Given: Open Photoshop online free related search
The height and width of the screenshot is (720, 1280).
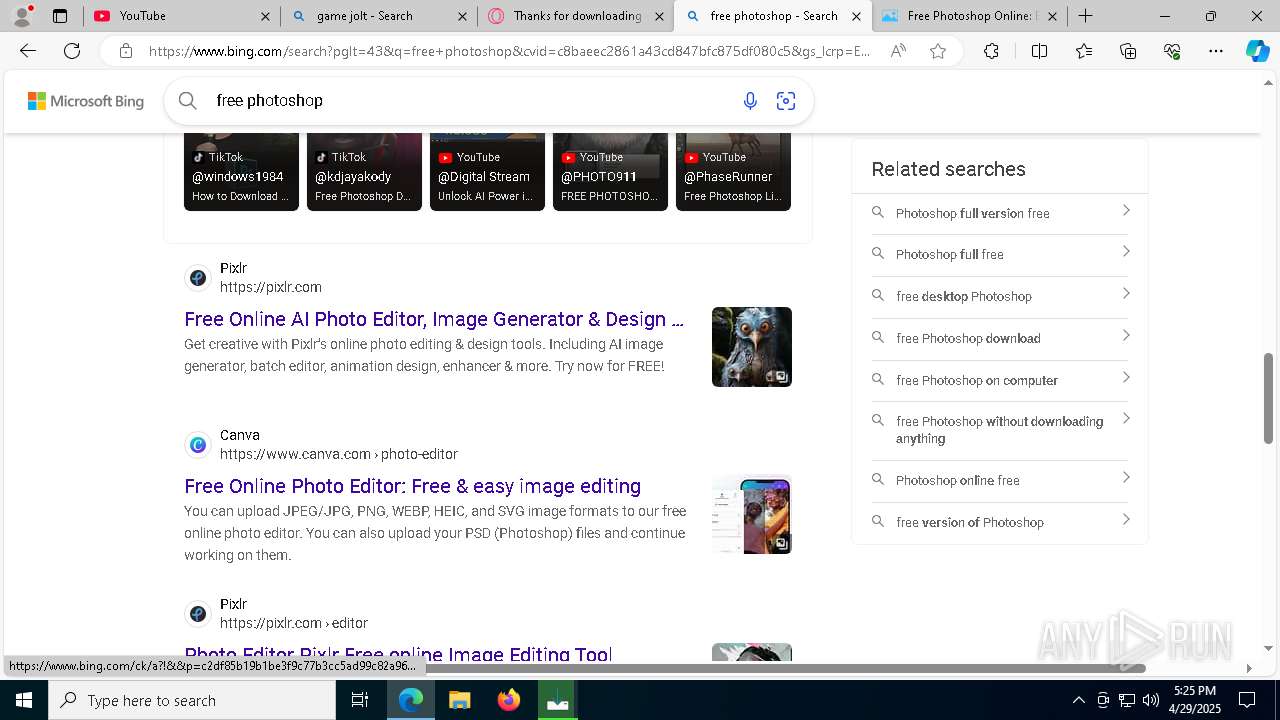Looking at the screenshot, I should (x=1000, y=480).
